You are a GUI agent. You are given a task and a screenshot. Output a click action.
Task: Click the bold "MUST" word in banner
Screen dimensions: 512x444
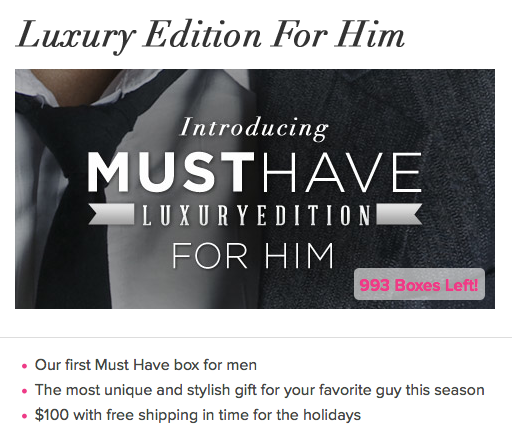[170, 172]
